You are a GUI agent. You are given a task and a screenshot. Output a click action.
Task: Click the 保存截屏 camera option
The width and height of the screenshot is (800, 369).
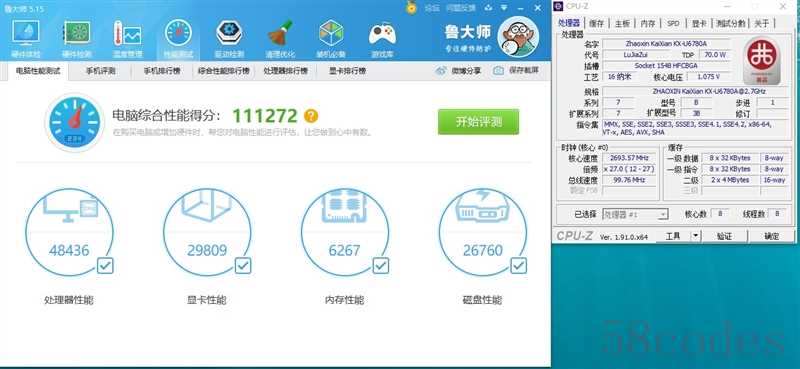coord(516,71)
